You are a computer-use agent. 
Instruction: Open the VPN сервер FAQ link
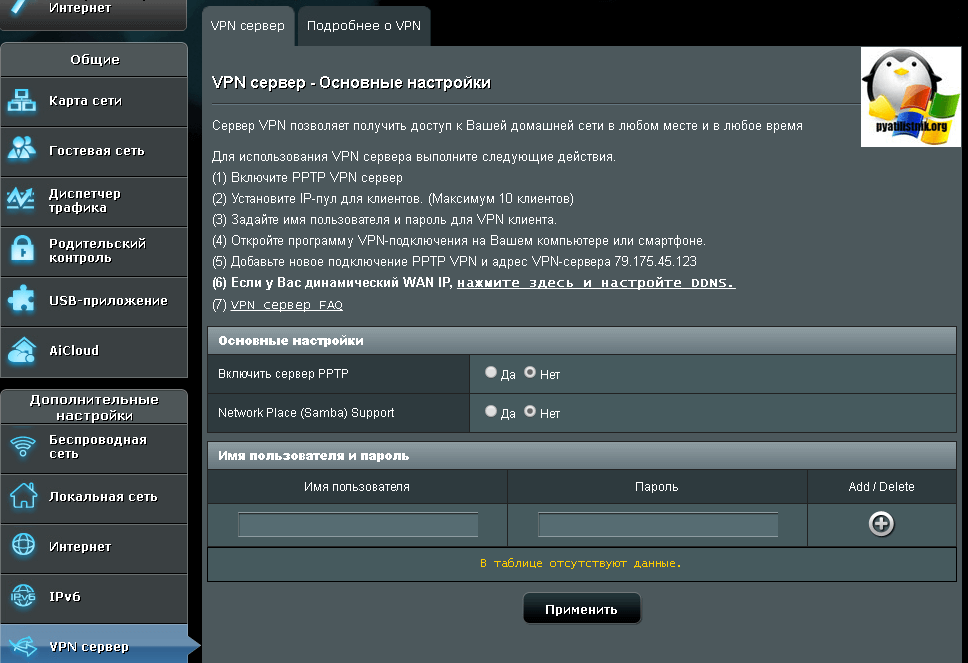pyautogui.click(x=286, y=305)
